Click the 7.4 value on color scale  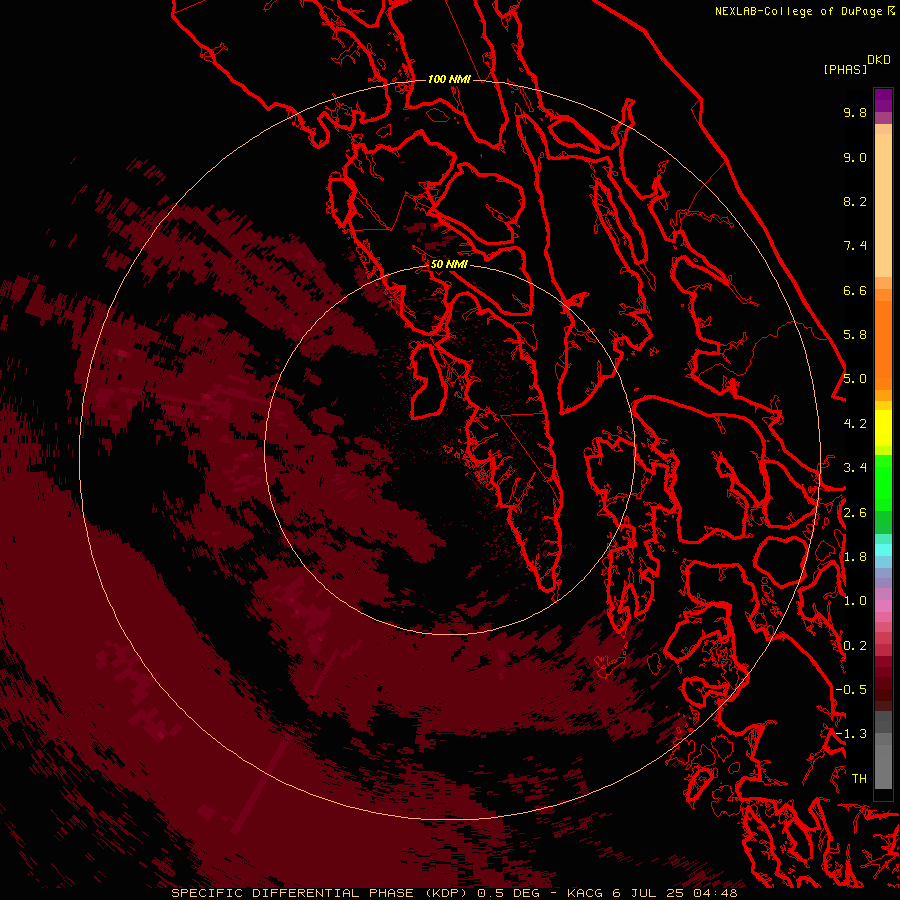(855, 246)
